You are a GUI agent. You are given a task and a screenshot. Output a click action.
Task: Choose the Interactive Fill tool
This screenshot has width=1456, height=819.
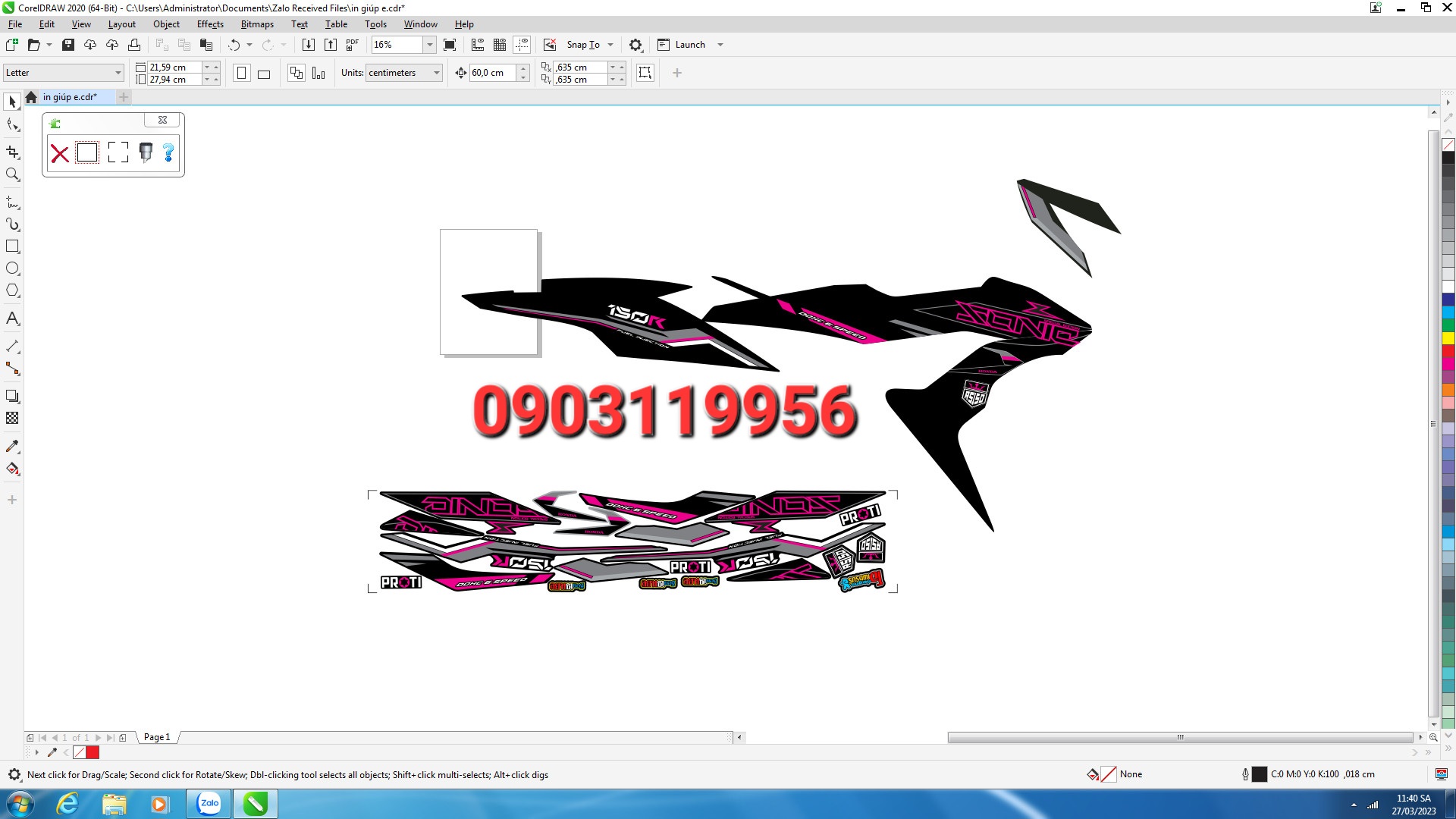pos(12,469)
